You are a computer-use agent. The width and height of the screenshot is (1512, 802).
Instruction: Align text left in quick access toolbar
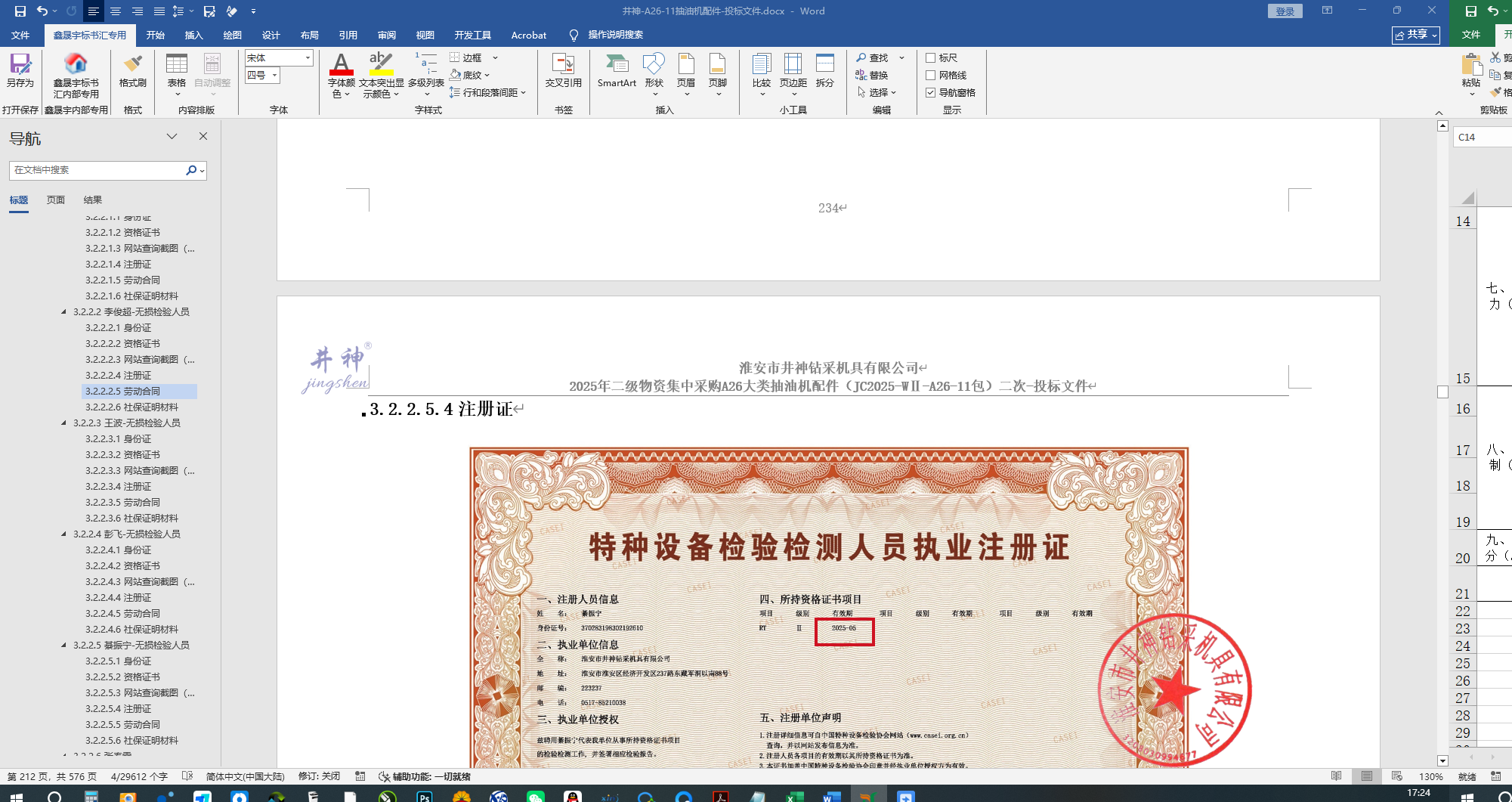[93, 11]
